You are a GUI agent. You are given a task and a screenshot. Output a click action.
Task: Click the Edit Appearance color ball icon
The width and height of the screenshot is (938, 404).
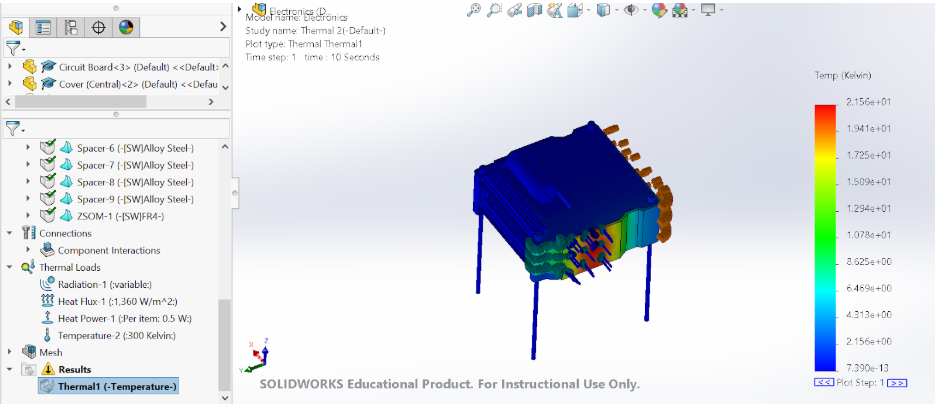coord(659,10)
